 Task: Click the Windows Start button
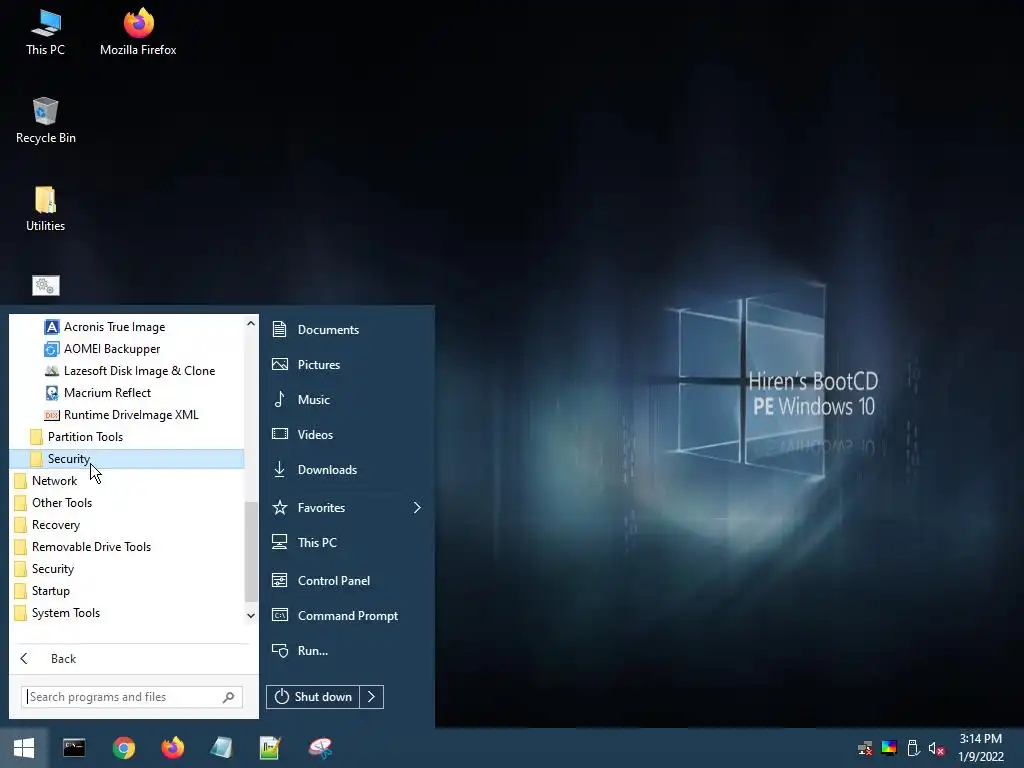pos(24,748)
